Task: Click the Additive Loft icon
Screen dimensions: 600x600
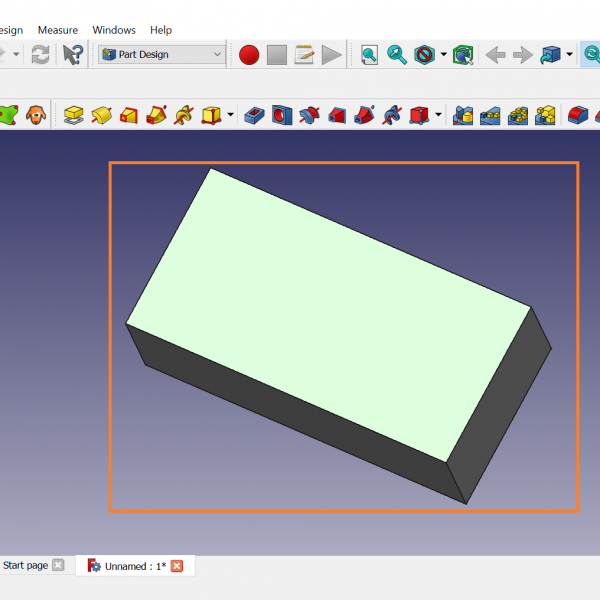Action: (128, 115)
